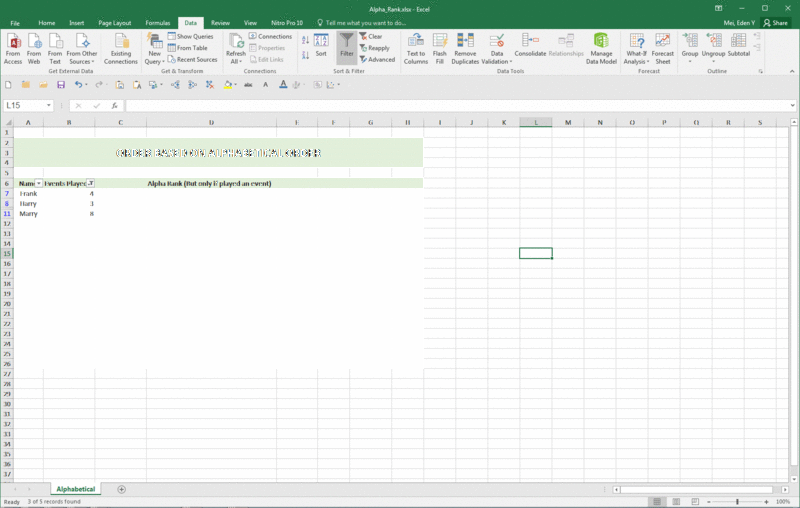Click the font color A icon
Viewport: 800px width, 508px height.
[x=283, y=85]
